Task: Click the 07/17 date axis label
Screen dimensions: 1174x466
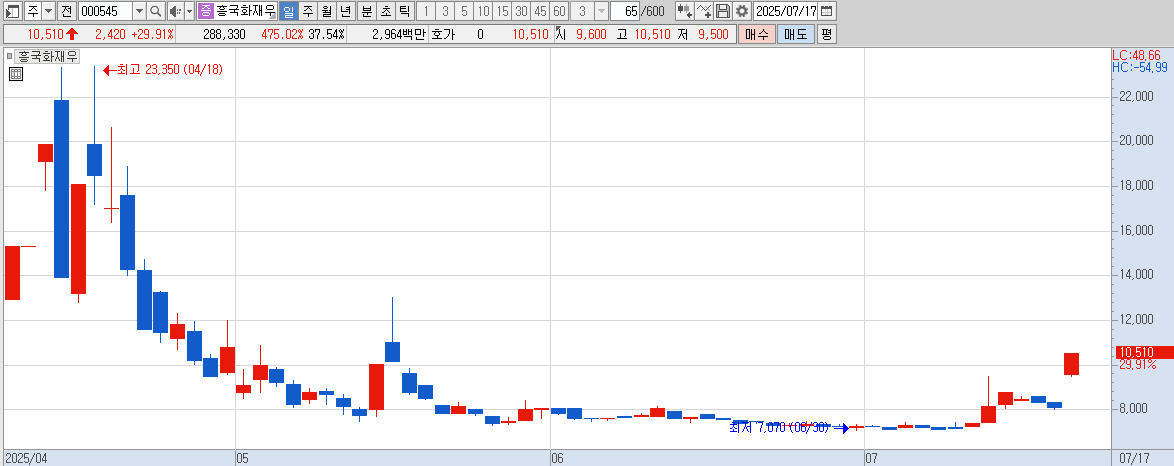Action: pyautogui.click(x=1136, y=457)
